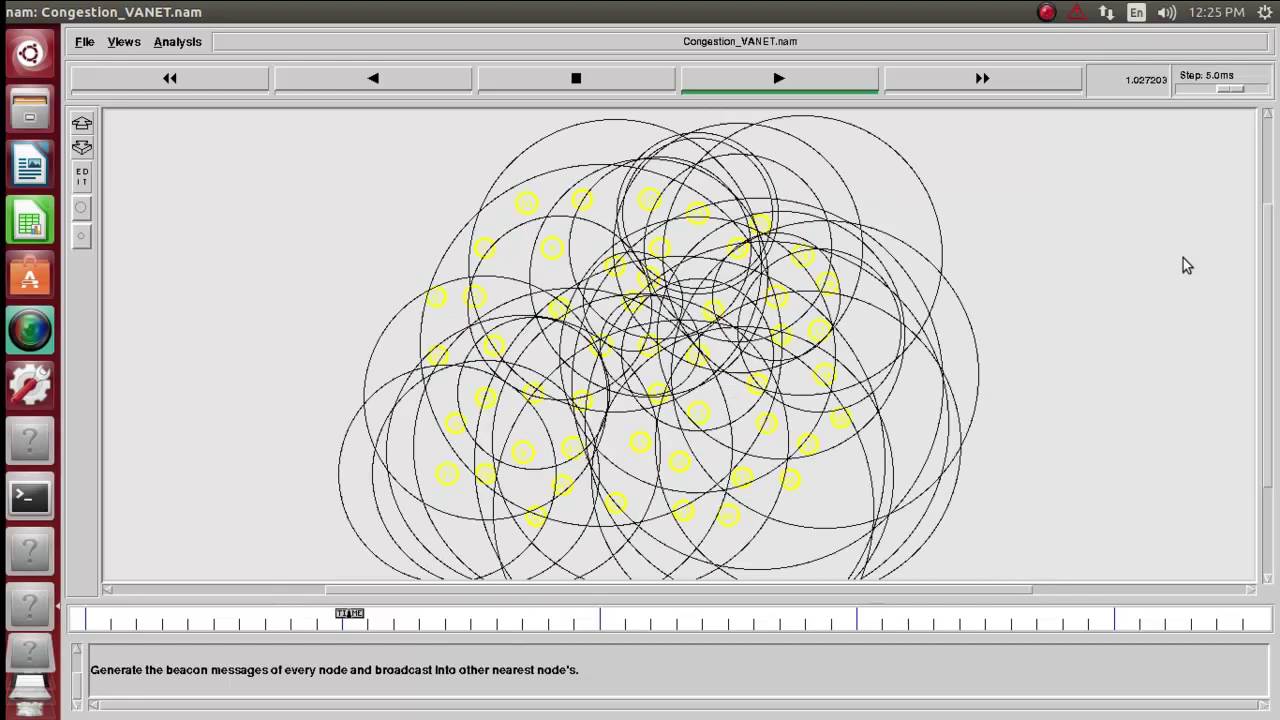
Task: Open Ubuntu Dash home
Action: 30,54
